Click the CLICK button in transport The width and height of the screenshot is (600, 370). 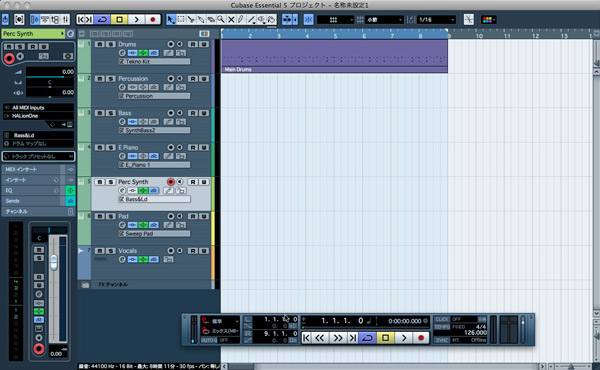(442, 319)
